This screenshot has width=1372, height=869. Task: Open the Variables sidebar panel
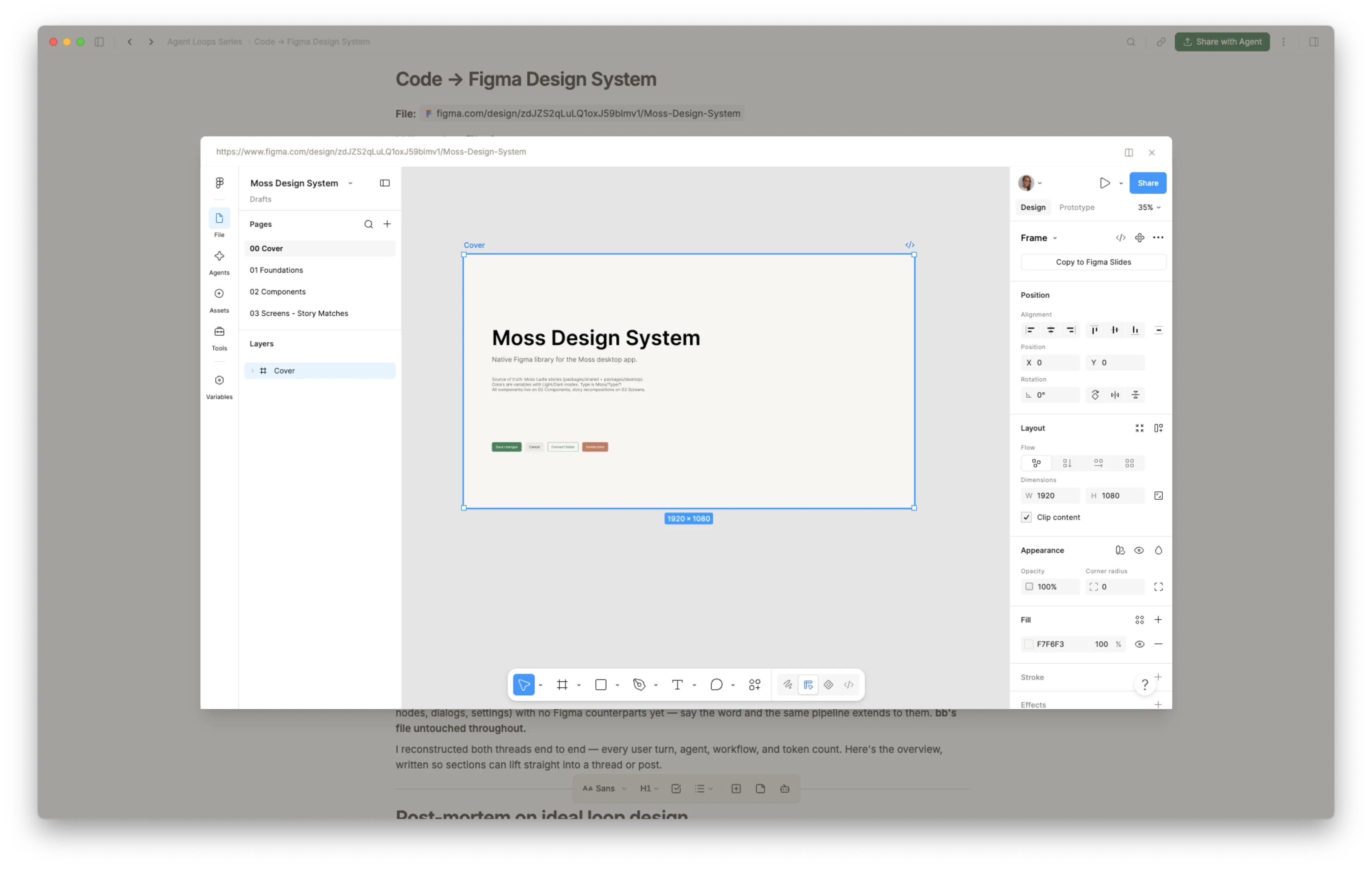(219, 387)
